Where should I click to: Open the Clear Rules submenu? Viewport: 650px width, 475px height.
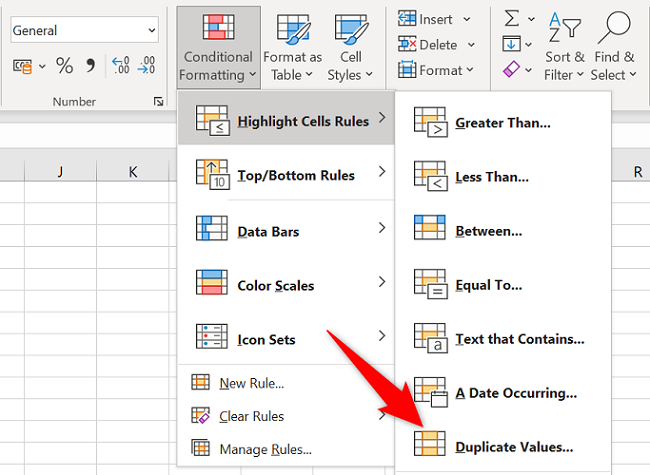[x=286, y=416]
